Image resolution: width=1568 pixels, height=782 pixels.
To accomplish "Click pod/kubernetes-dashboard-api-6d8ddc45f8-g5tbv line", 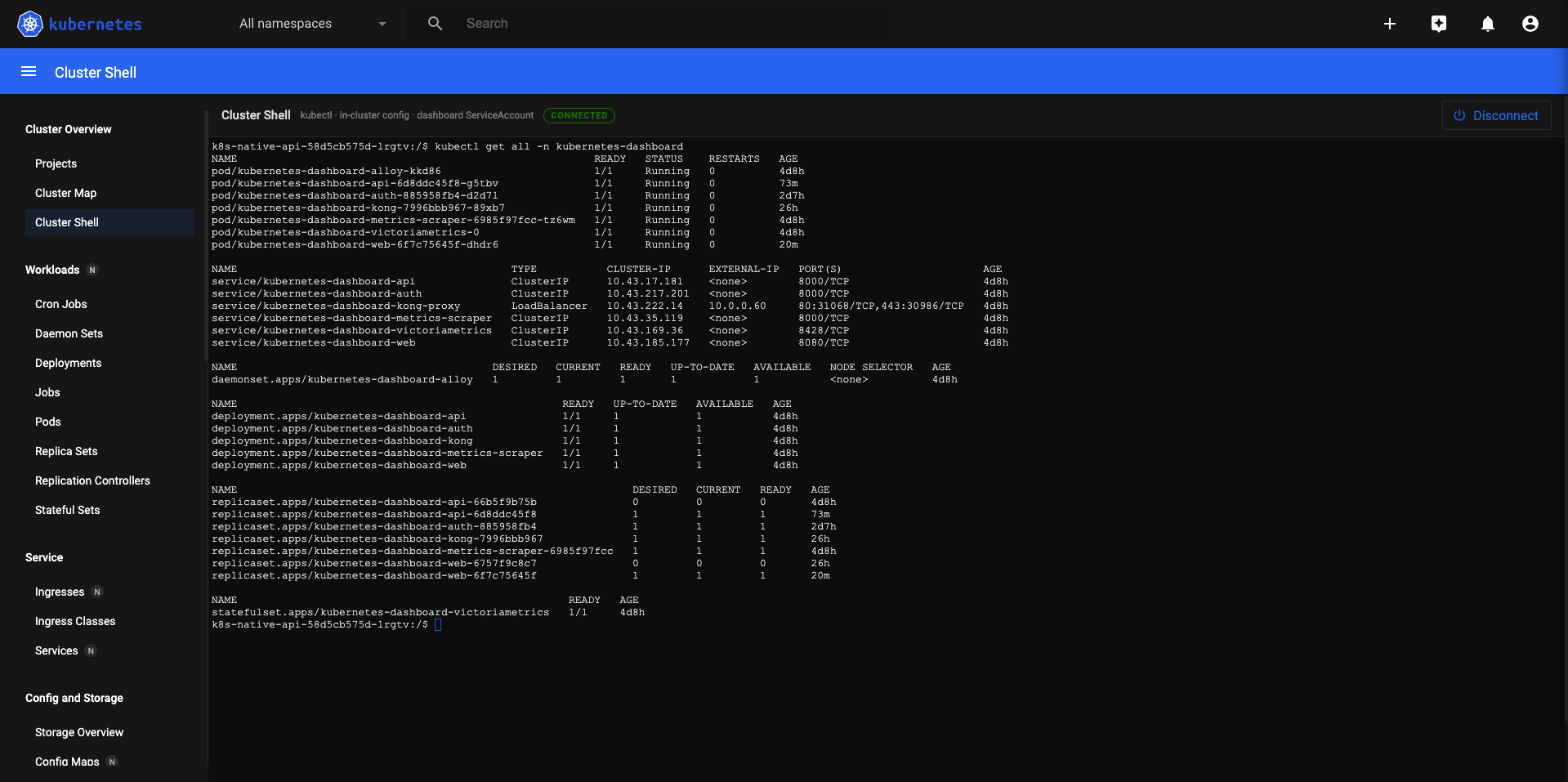I will (505, 184).
